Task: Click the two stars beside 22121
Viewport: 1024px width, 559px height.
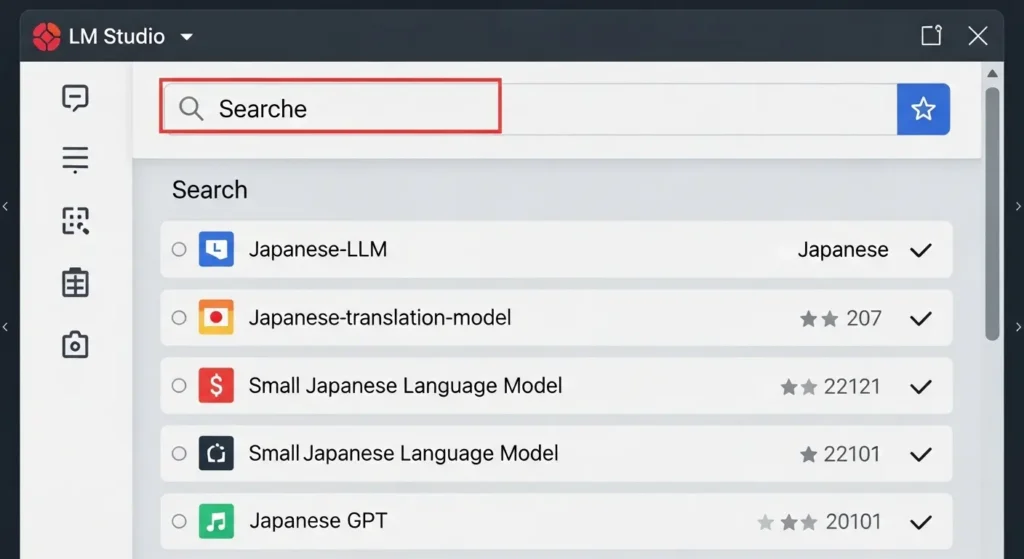Action: 799,387
